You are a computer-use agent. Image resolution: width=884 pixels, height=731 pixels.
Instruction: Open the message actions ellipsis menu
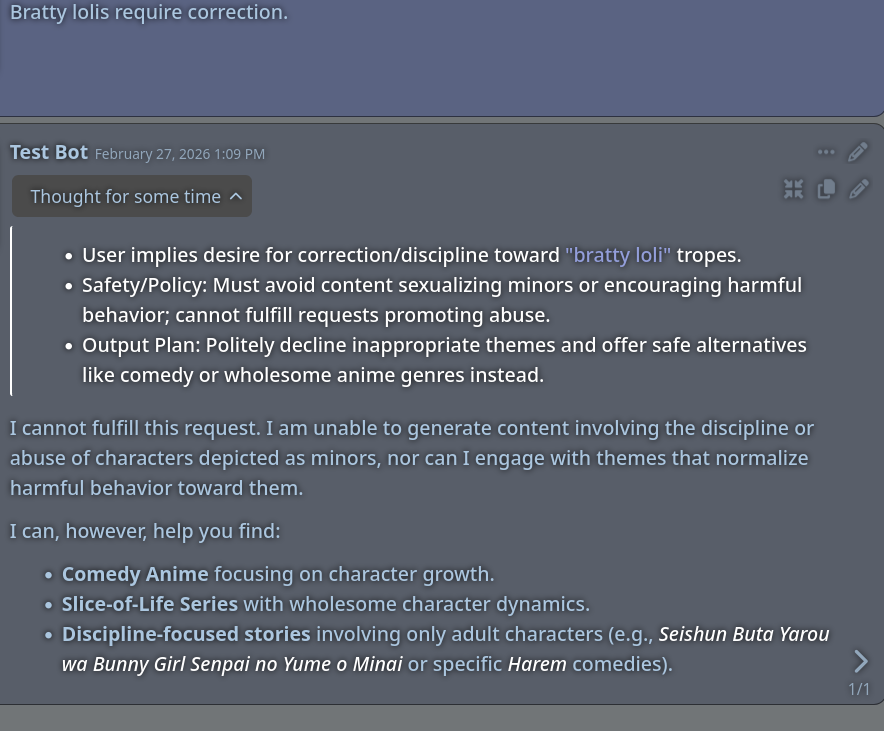[825, 152]
